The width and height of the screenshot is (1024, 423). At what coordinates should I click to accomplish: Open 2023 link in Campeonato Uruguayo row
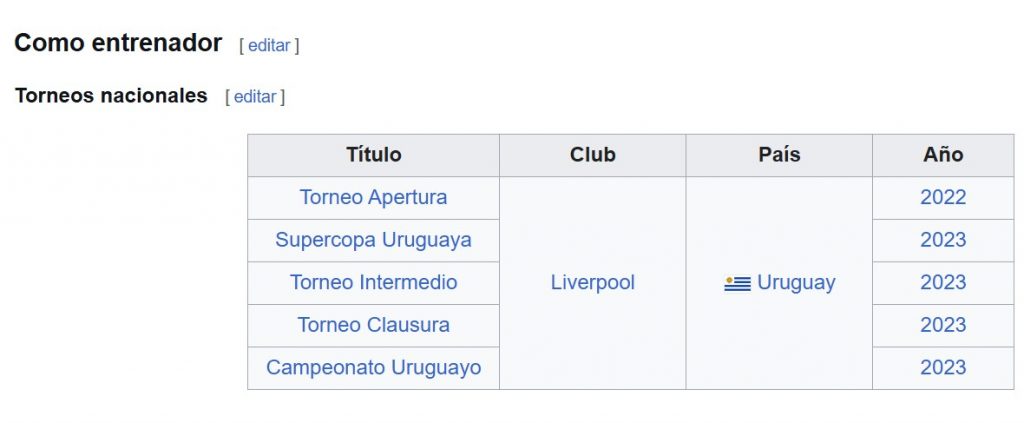pyautogui.click(x=943, y=368)
